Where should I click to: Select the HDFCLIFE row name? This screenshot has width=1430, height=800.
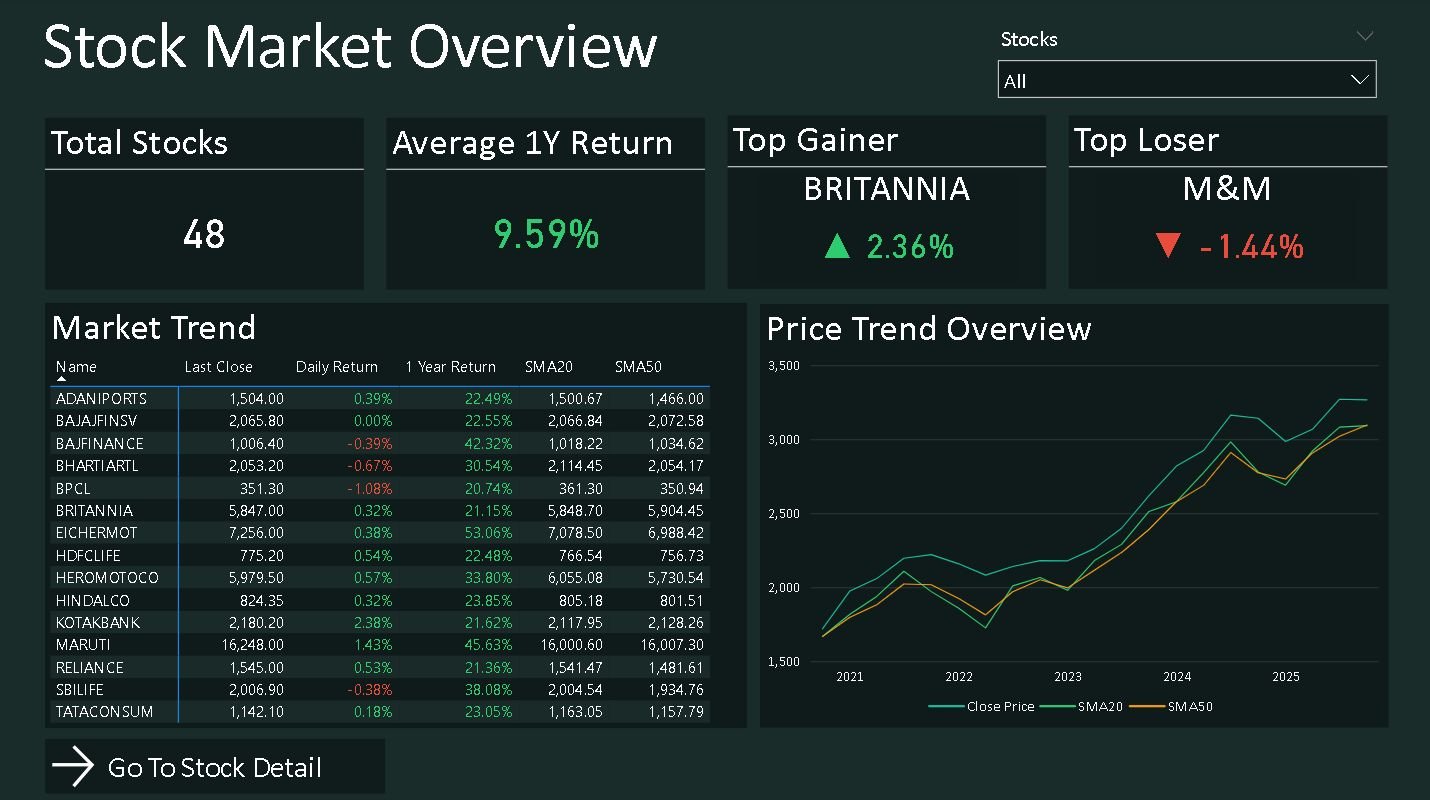[90, 555]
